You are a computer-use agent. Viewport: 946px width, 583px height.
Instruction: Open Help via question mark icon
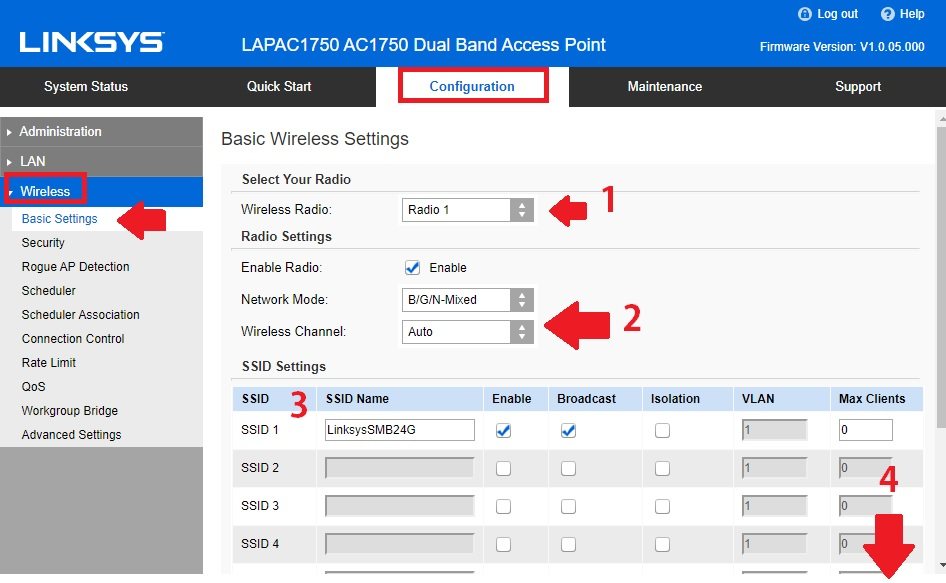[887, 14]
